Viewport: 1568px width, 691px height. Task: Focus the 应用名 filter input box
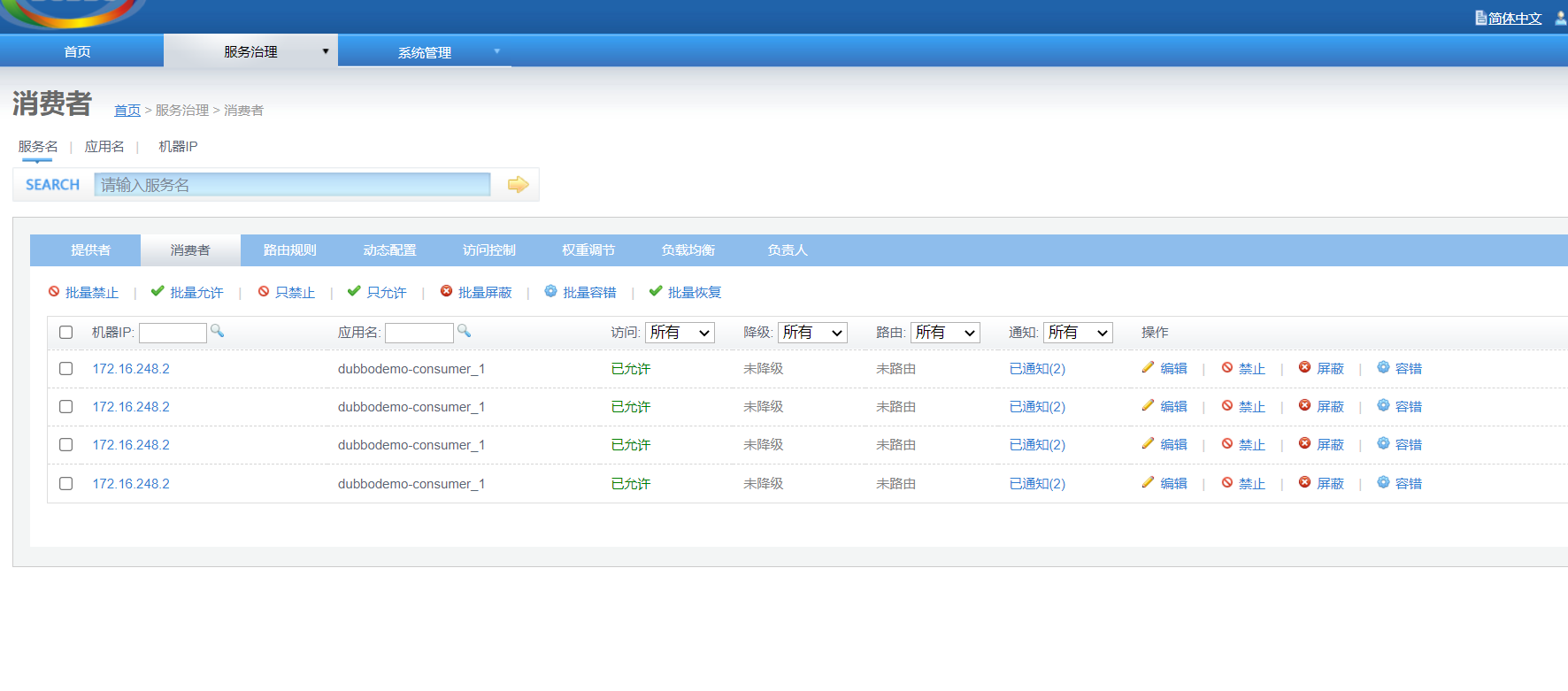419,333
